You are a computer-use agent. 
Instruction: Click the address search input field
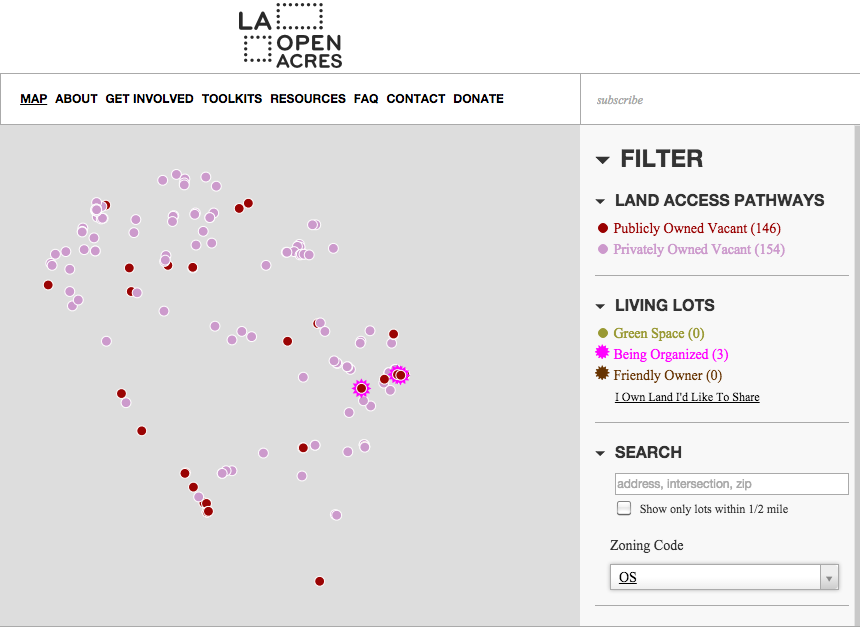(x=731, y=484)
